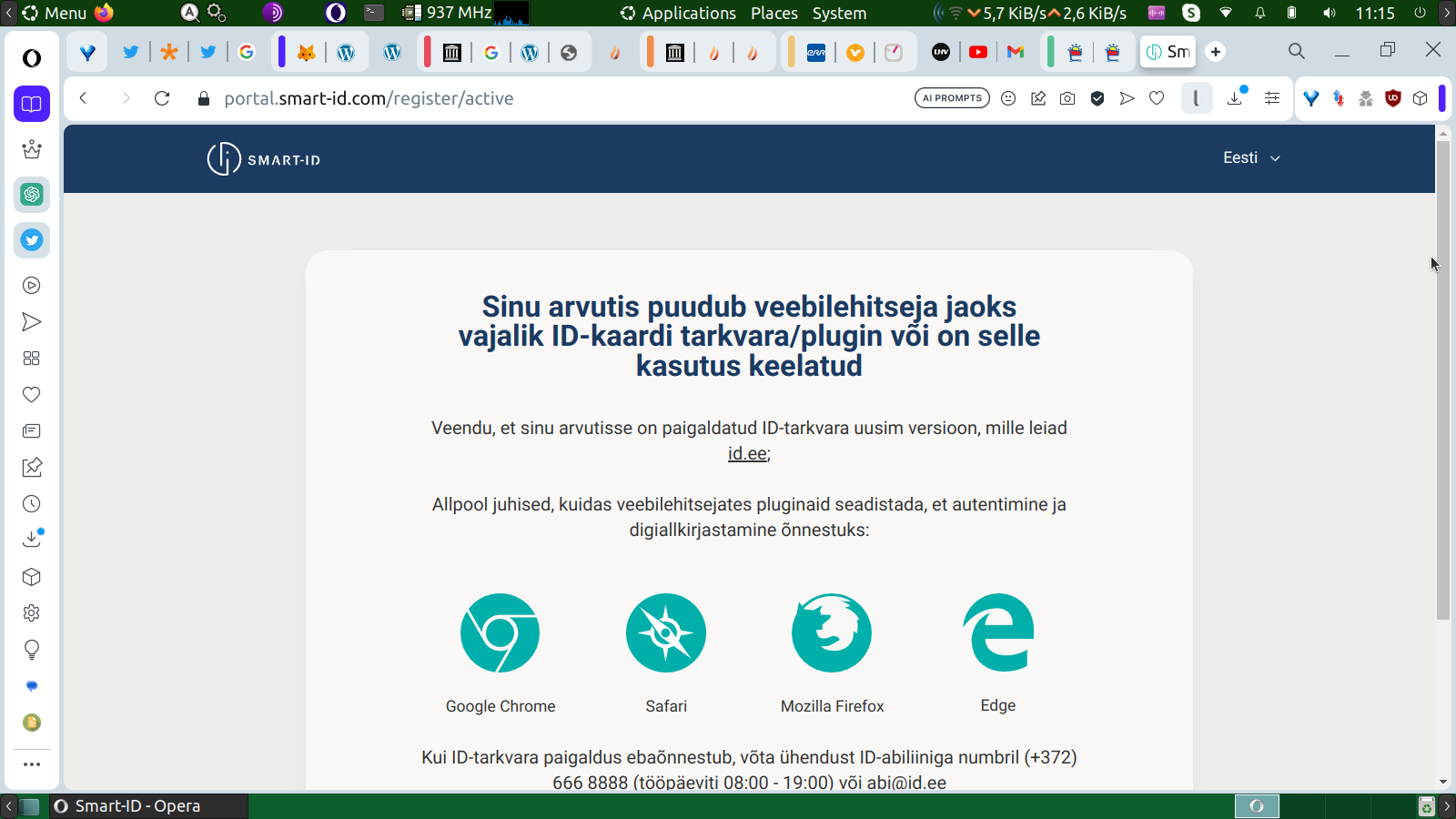Open Bookmarks heart in the sidebar

click(32, 395)
